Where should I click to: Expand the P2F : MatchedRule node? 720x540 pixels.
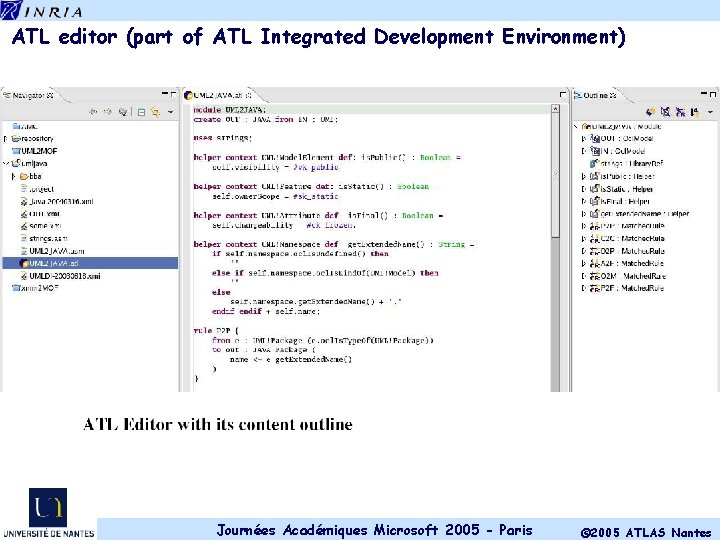(584, 288)
